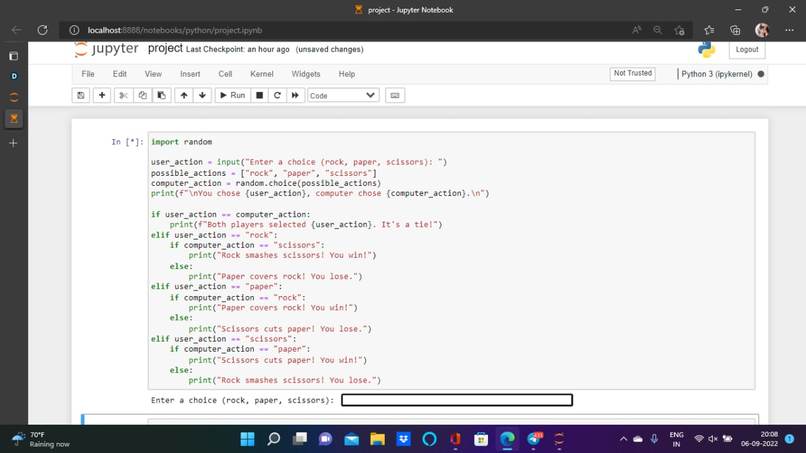Screen dimensions: 806x453
Task: Add this page to favorites
Action: tap(680, 30)
